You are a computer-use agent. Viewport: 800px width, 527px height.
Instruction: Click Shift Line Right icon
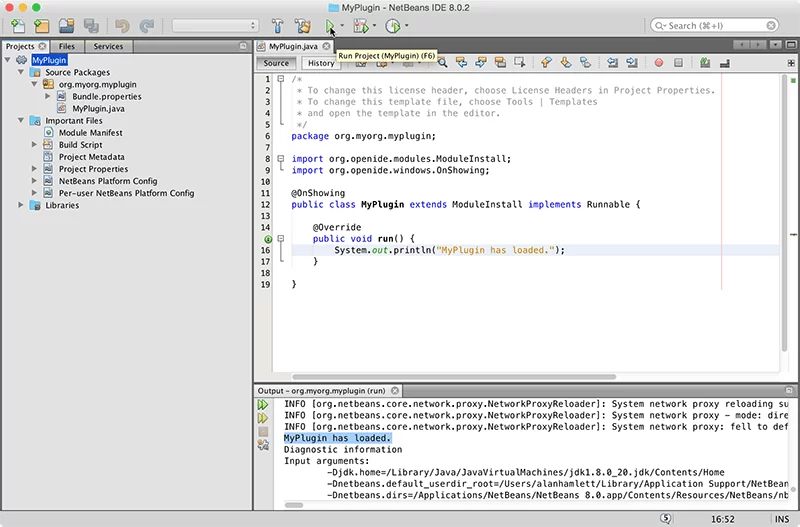(632, 63)
